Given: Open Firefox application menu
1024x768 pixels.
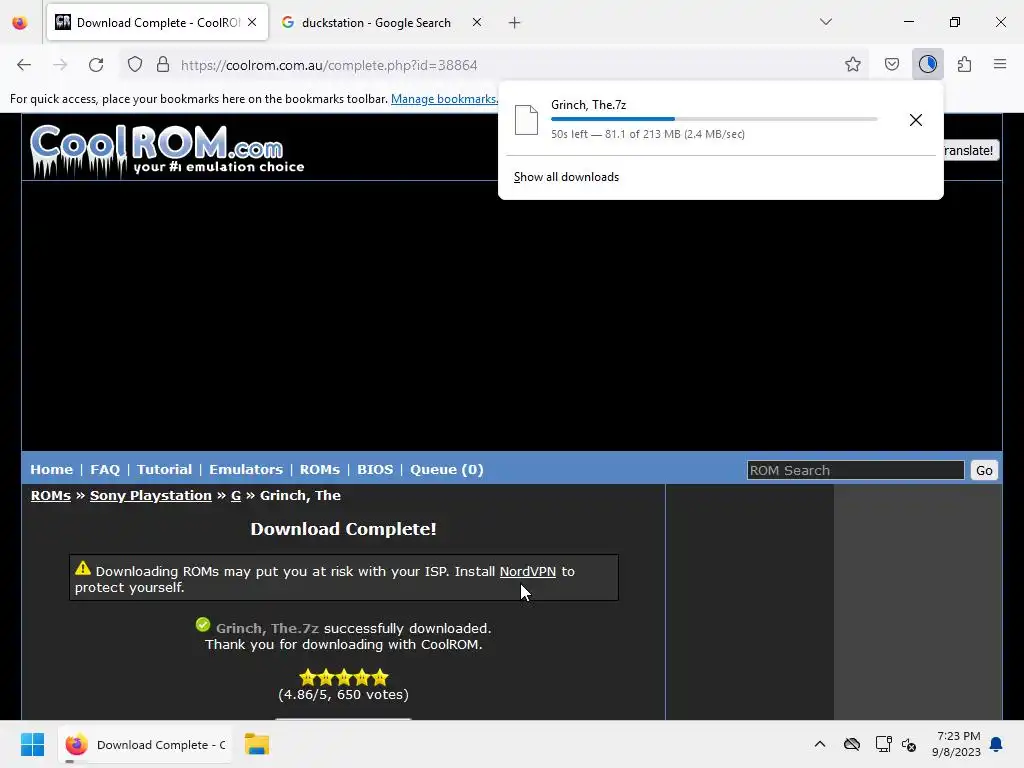Looking at the screenshot, I should pos(1000,64).
